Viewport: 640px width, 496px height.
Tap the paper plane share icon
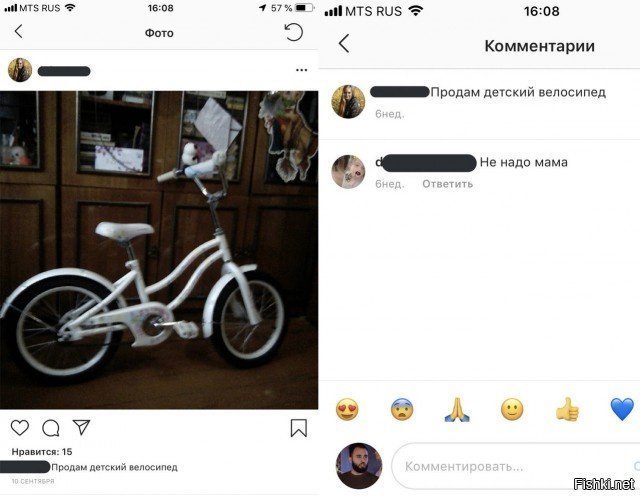tap(81, 427)
